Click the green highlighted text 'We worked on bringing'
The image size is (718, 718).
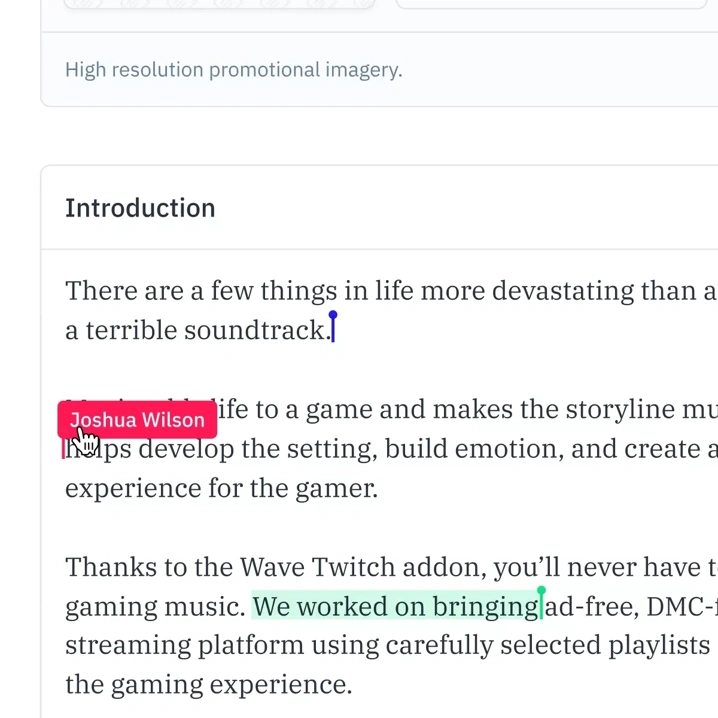tap(394, 607)
